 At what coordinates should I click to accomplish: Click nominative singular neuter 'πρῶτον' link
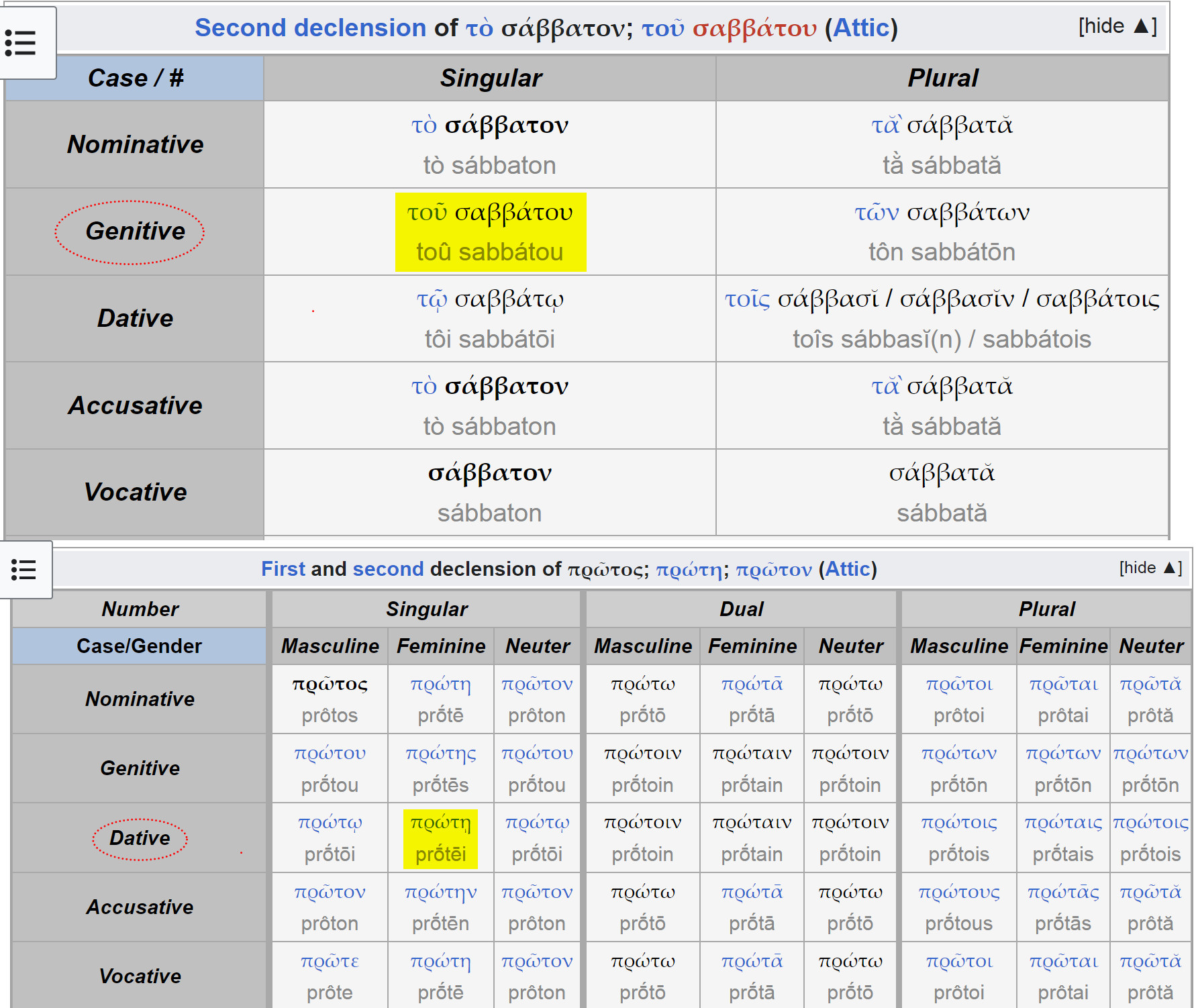point(537,684)
